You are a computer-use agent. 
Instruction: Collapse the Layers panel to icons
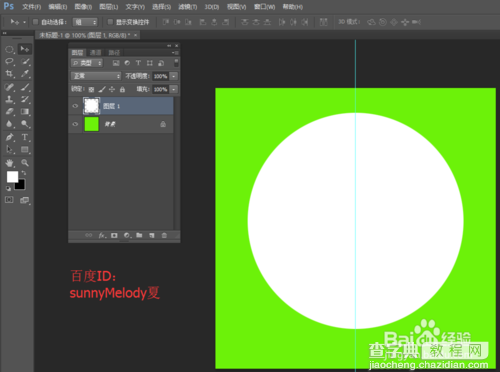click(169, 46)
